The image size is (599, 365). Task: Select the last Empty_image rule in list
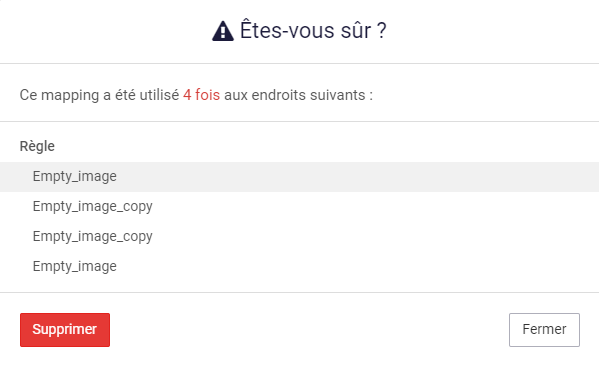coord(74,266)
